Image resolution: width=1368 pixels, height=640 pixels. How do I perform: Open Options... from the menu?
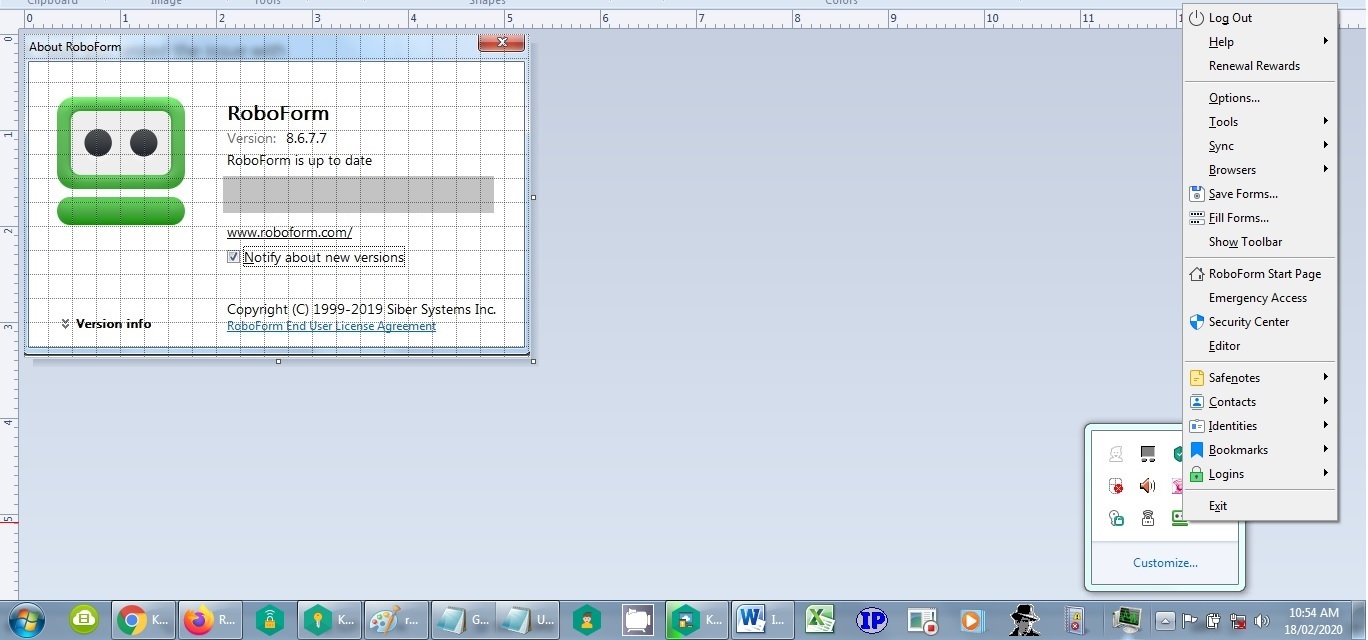pos(1234,97)
